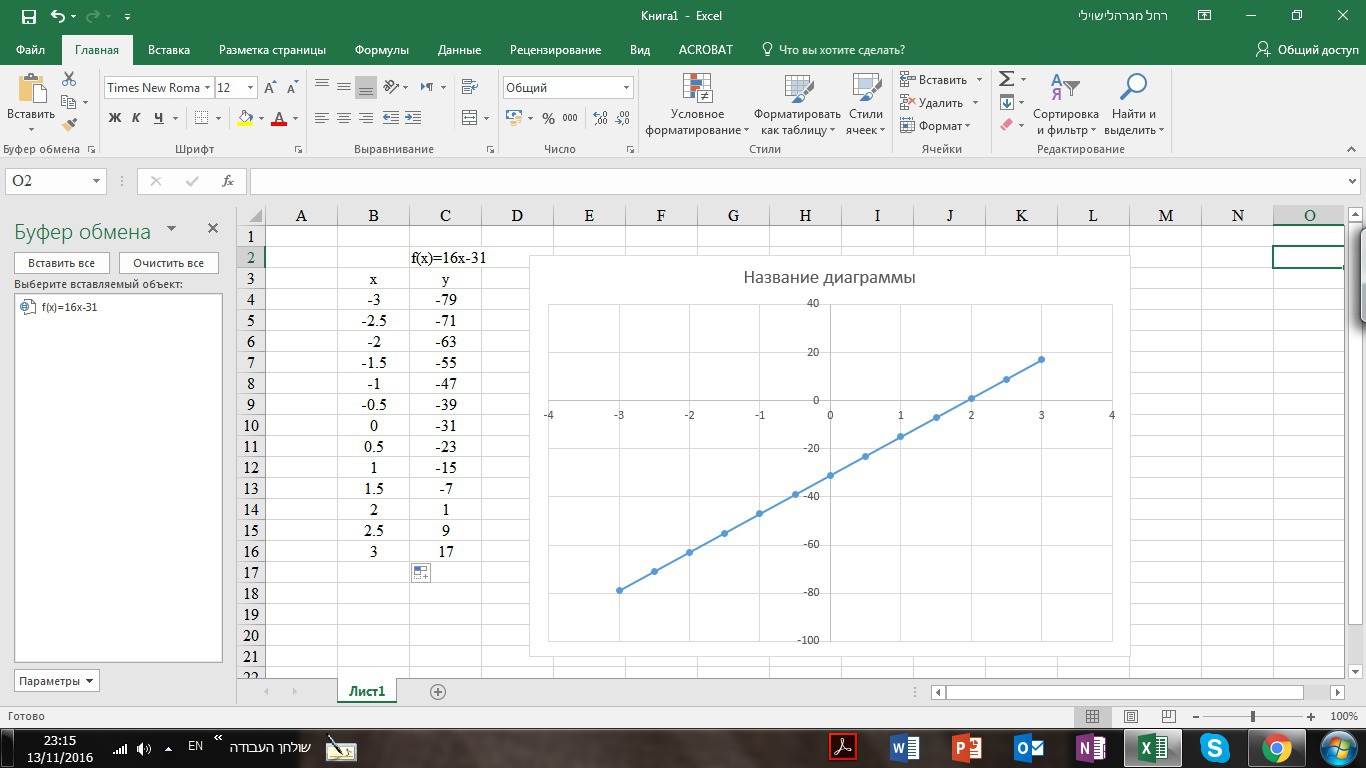Screen dimensions: 1366x768
Task: Switch to Page Break Preview in status bar
Action: tap(1167, 717)
